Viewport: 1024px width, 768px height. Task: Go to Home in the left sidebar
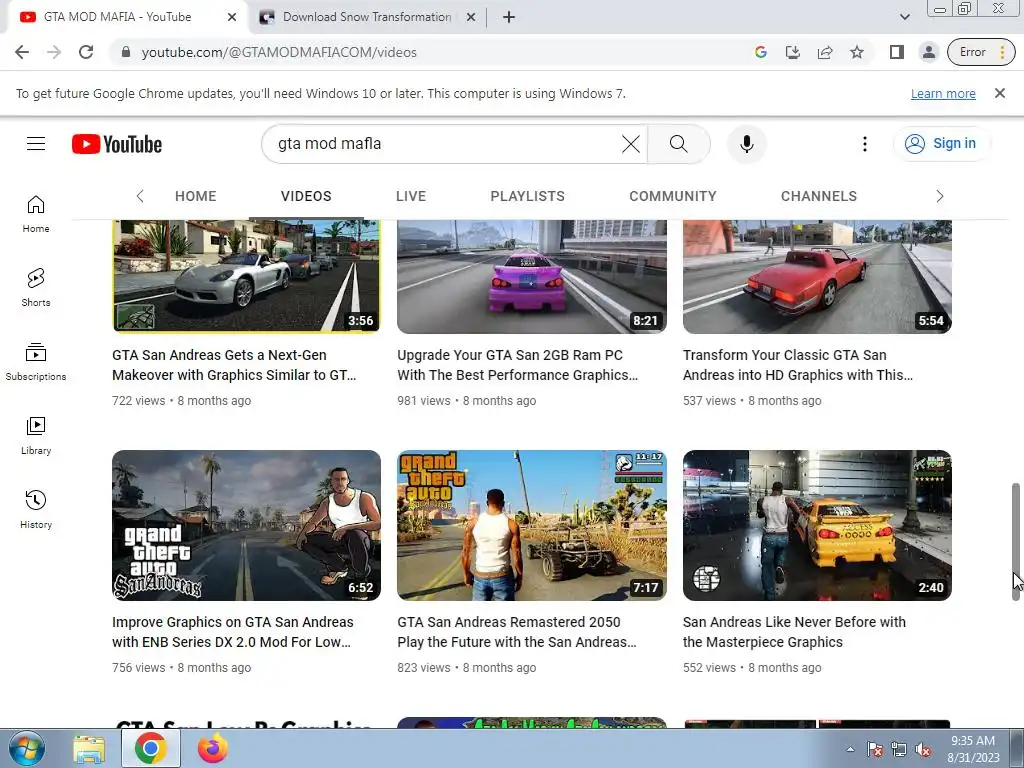pos(36,214)
